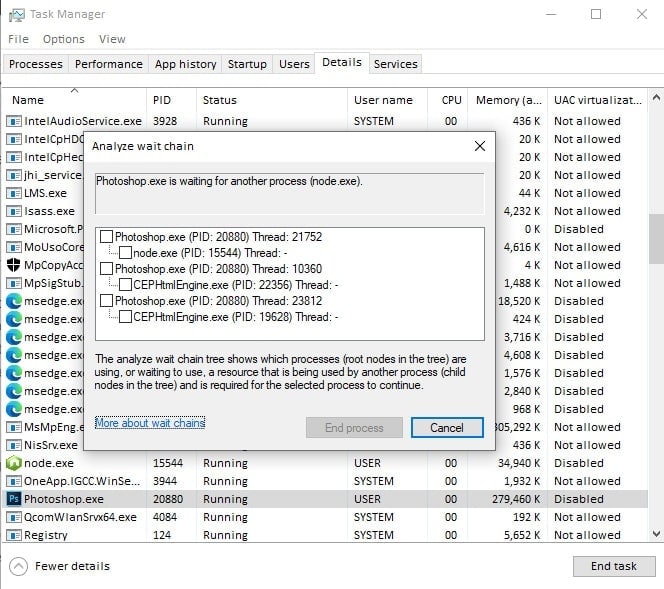The height and width of the screenshot is (589, 664).
Task: Switch to the Processes tab
Action: 36,64
